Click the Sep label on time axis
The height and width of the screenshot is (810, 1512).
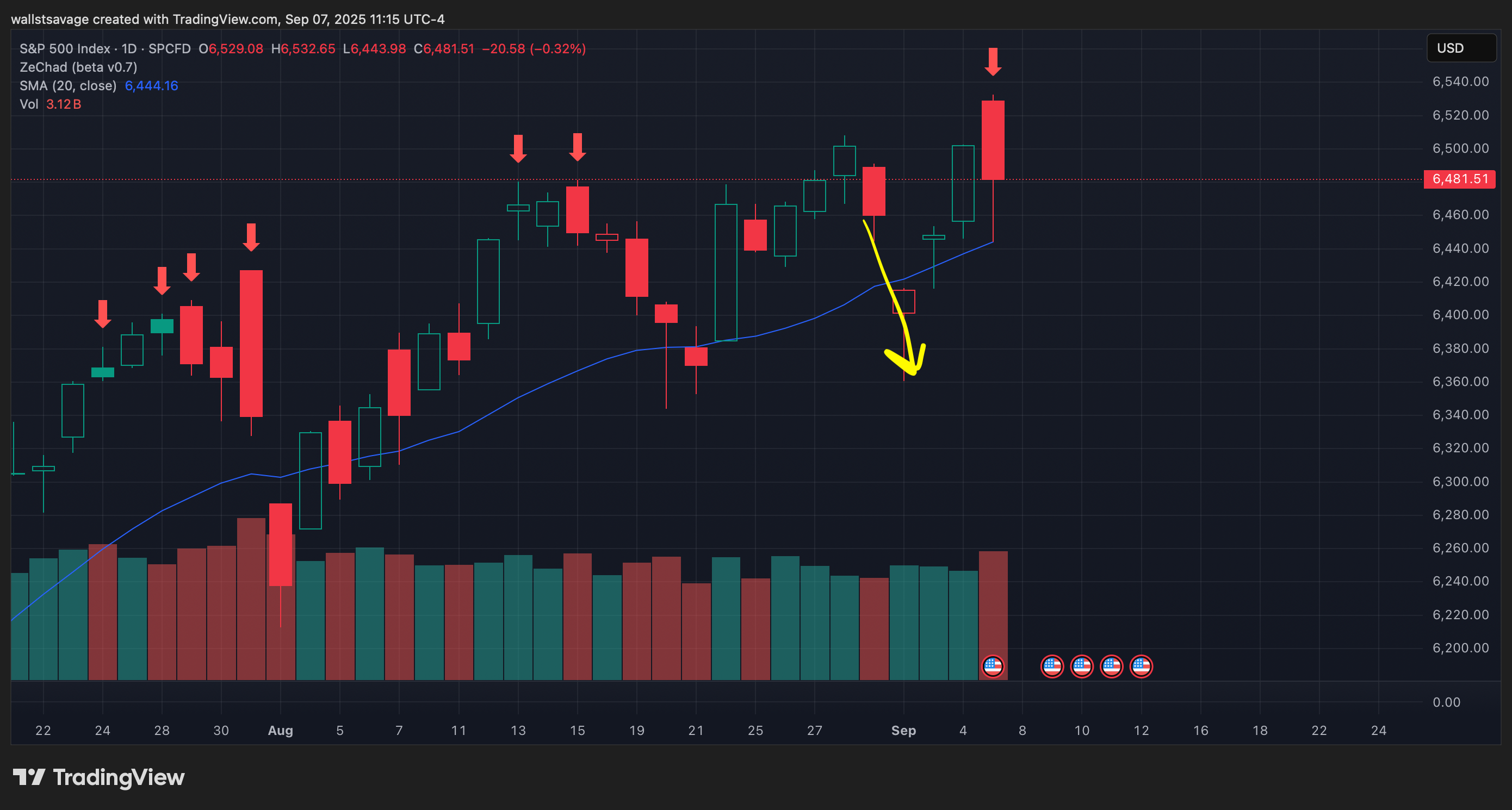[x=903, y=731]
